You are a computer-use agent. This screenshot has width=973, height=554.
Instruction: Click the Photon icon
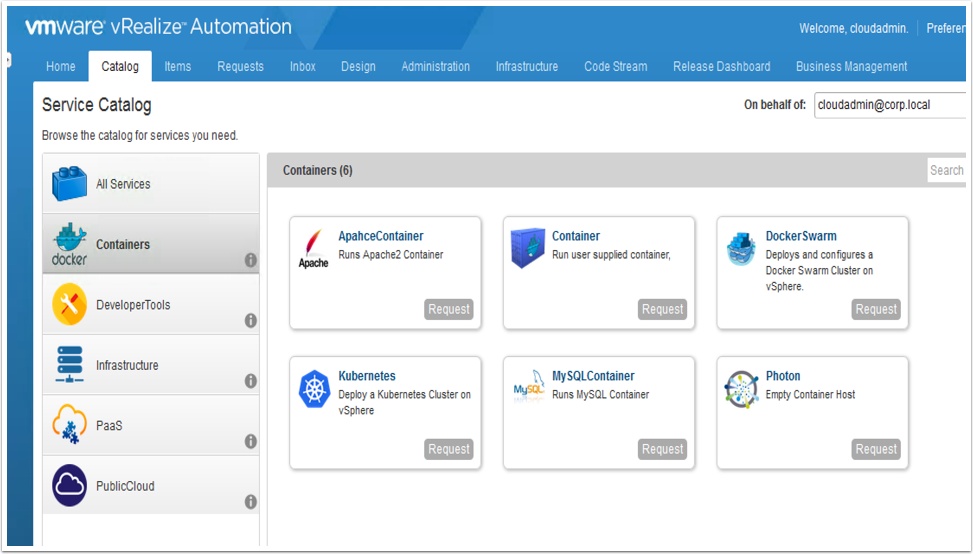(742, 389)
